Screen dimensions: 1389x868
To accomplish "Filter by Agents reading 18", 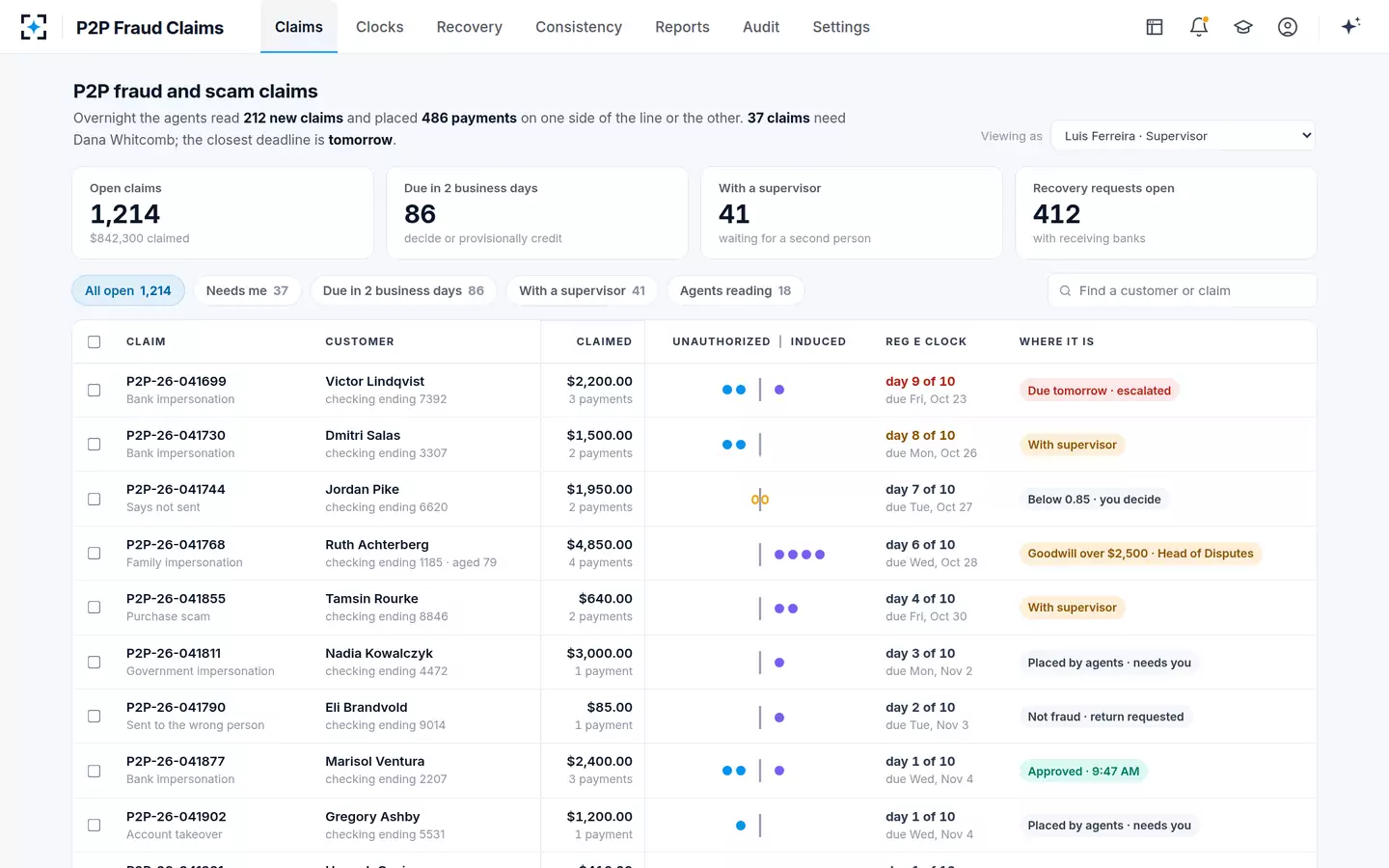I will [x=735, y=290].
